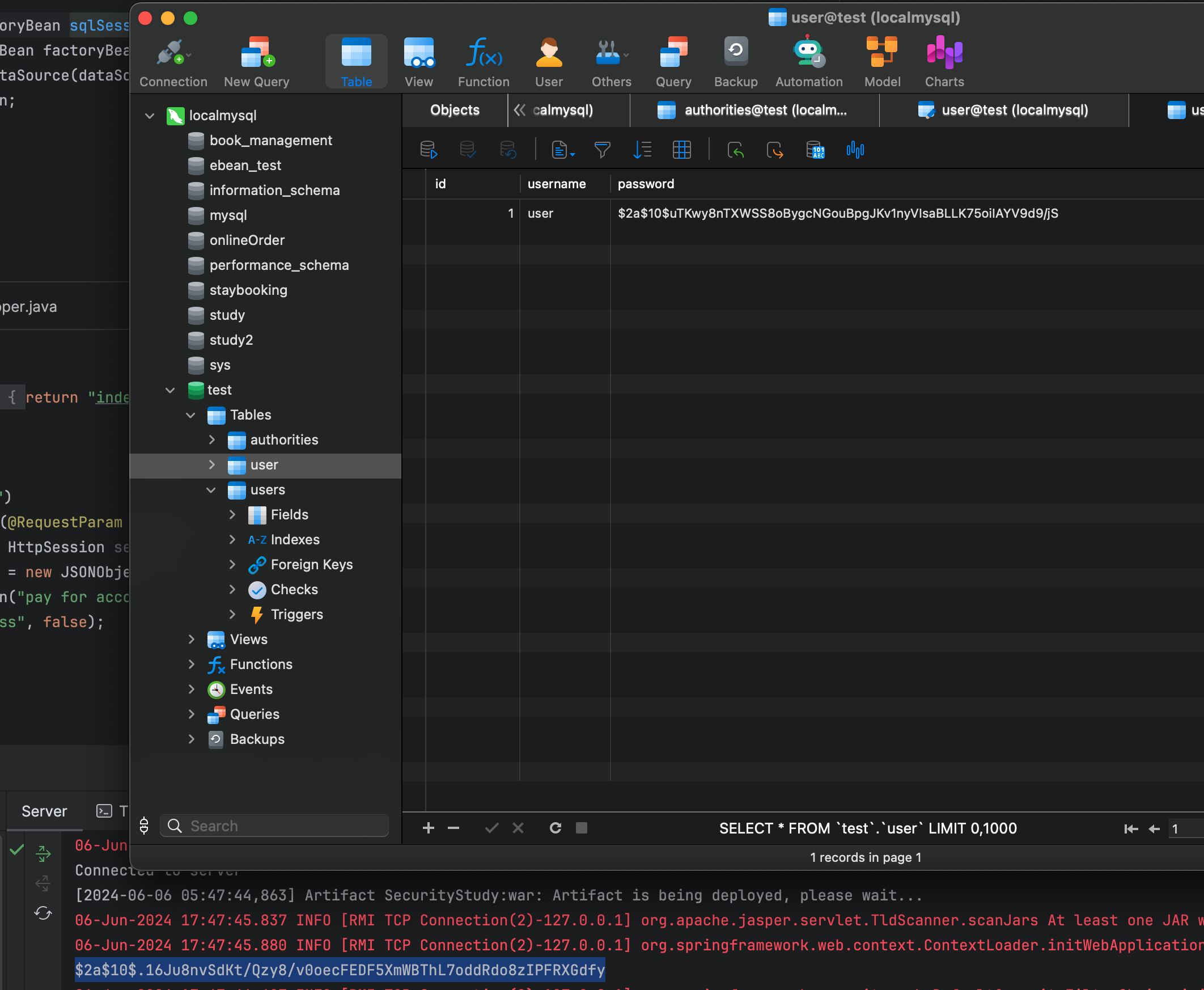The image size is (1204, 990).
Task: Launch the Backup tool
Action: [735, 60]
